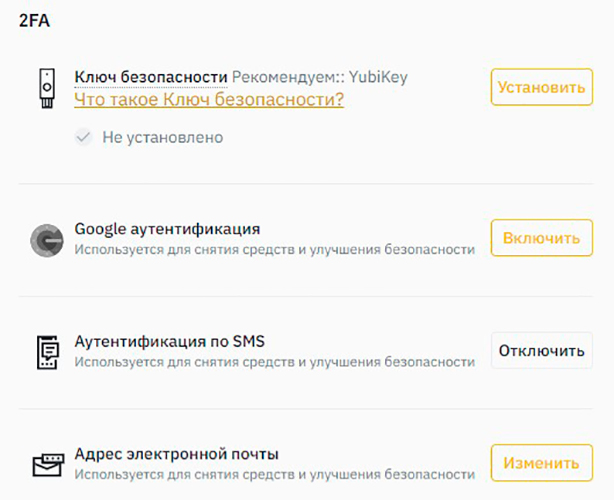Enable Google authentication with 'Включить'
The width and height of the screenshot is (614, 500).
(541, 239)
